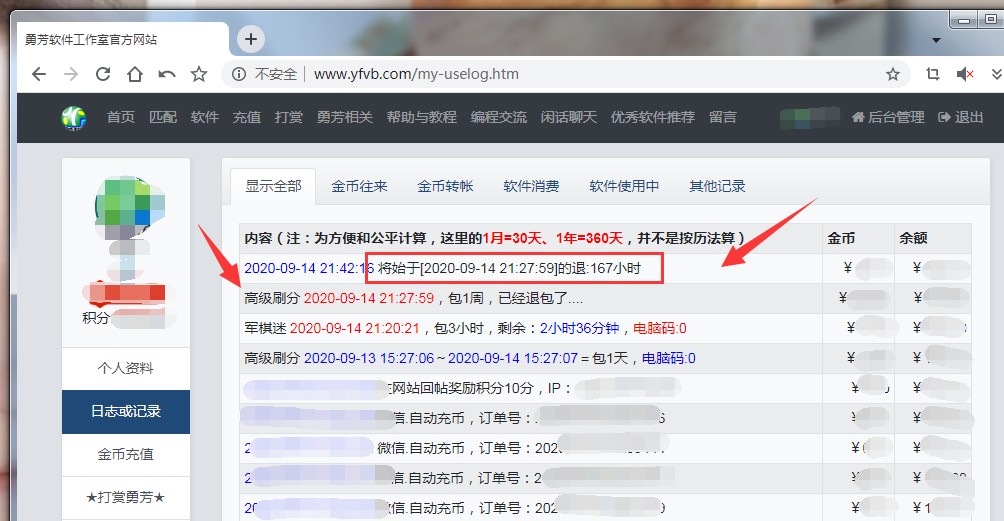Image resolution: width=1004 pixels, height=521 pixels.
Task: Open 后台管理 admin link
Action: point(888,117)
